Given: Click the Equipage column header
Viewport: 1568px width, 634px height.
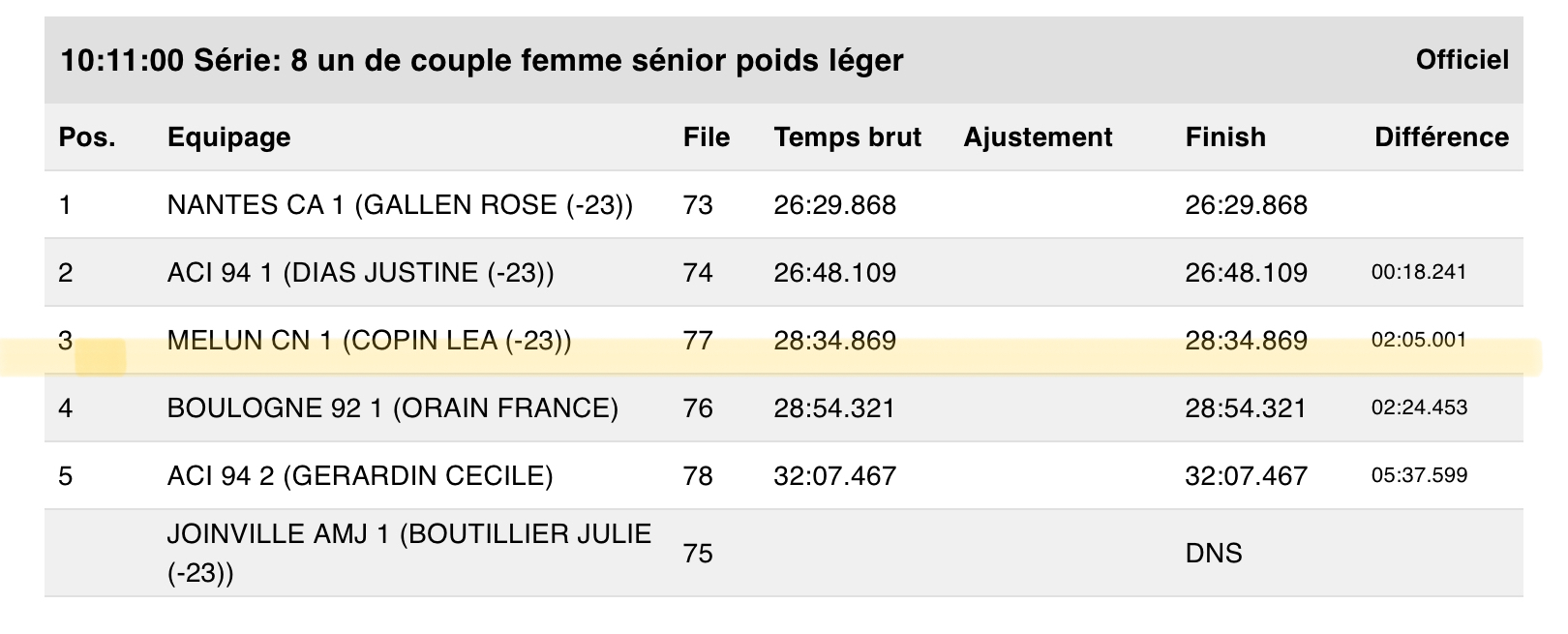Looking at the screenshot, I should tap(228, 137).
